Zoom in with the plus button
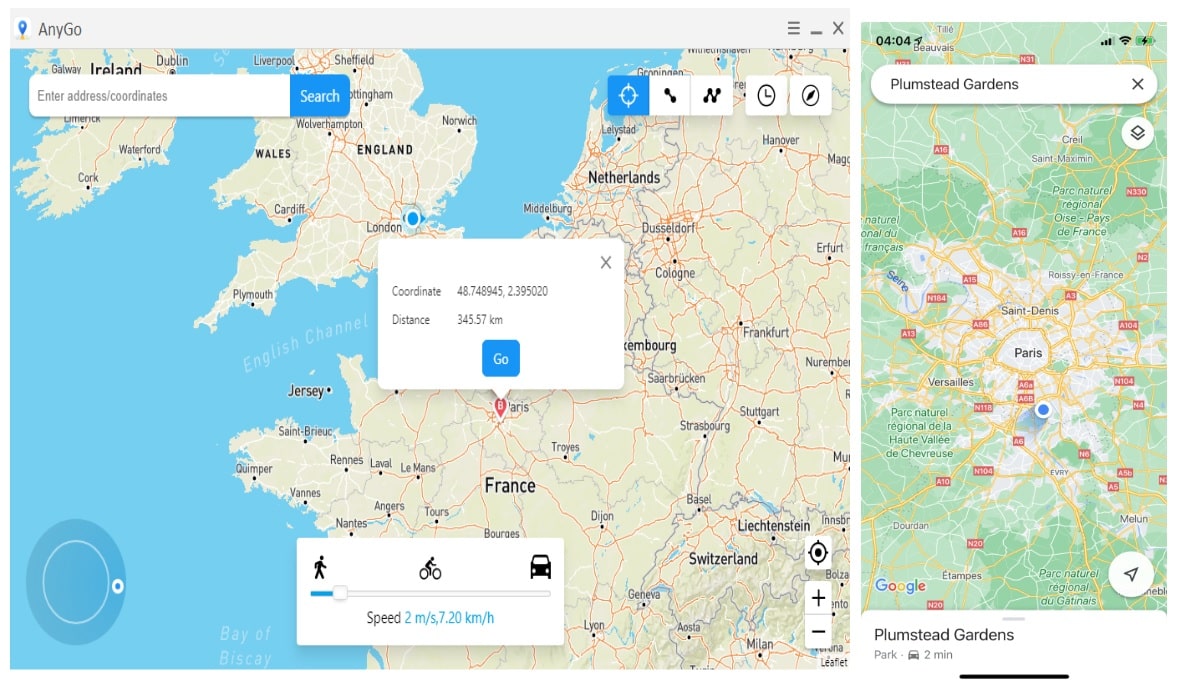 (x=818, y=598)
